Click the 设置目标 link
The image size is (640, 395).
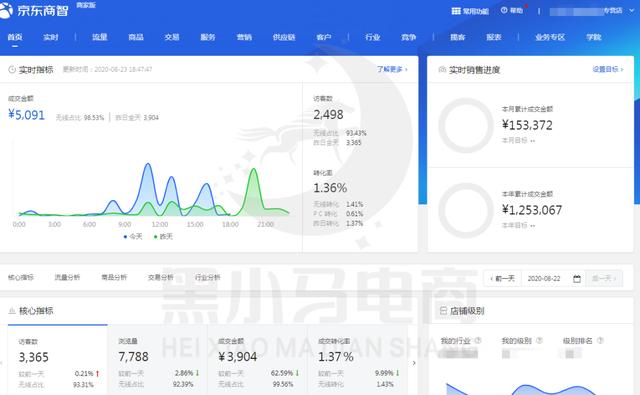click(608, 69)
